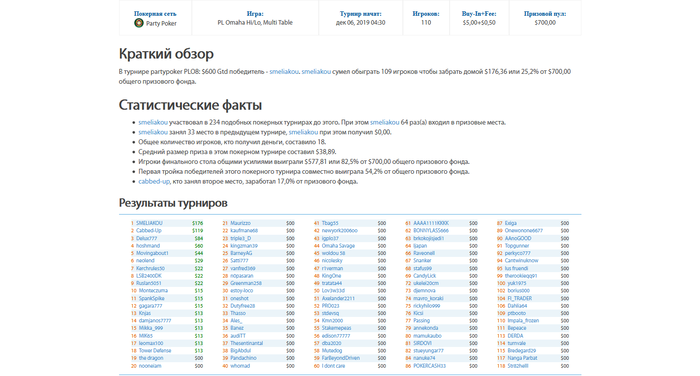Open n0pasaran player link
700x376 pixels.
242,276
